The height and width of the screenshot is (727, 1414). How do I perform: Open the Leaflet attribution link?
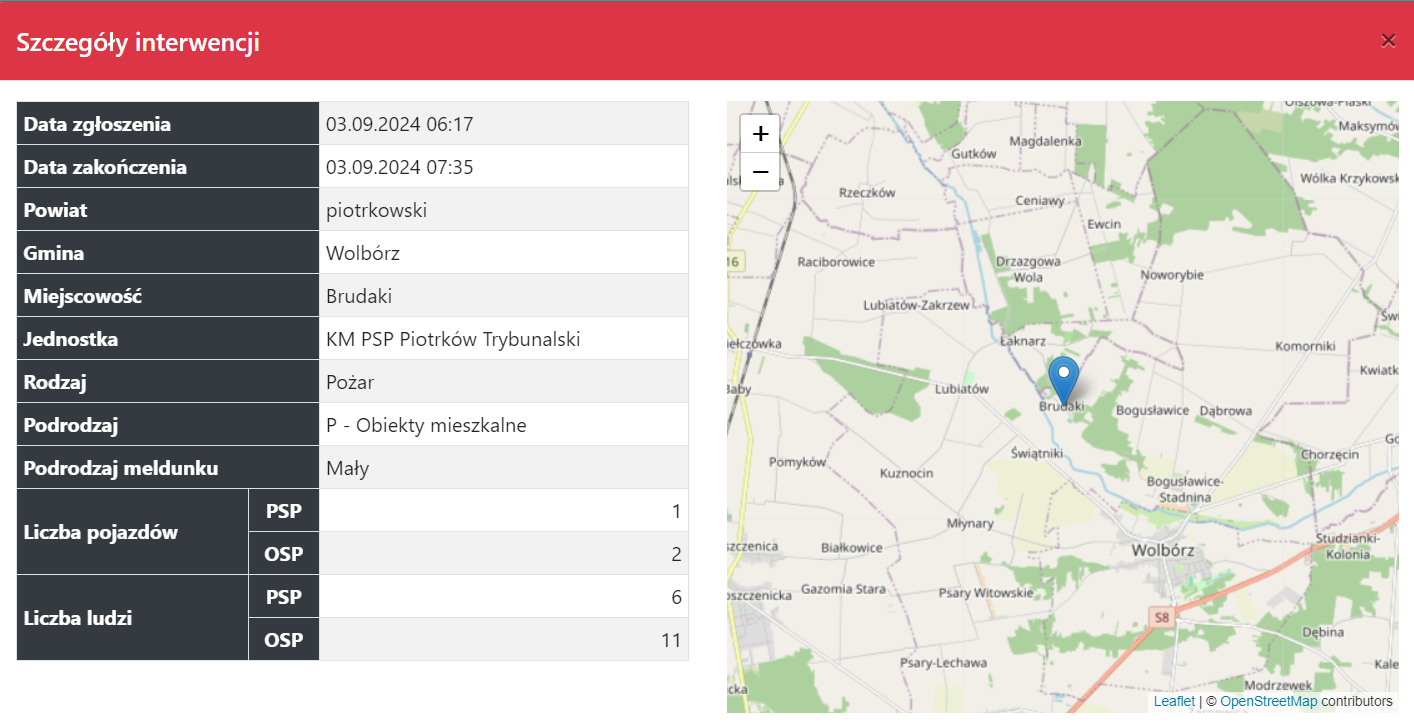pyautogui.click(x=1174, y=701)
